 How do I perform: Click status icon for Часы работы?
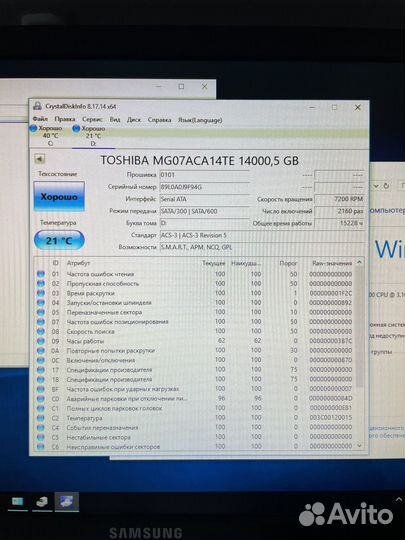[x=41, y=341]
